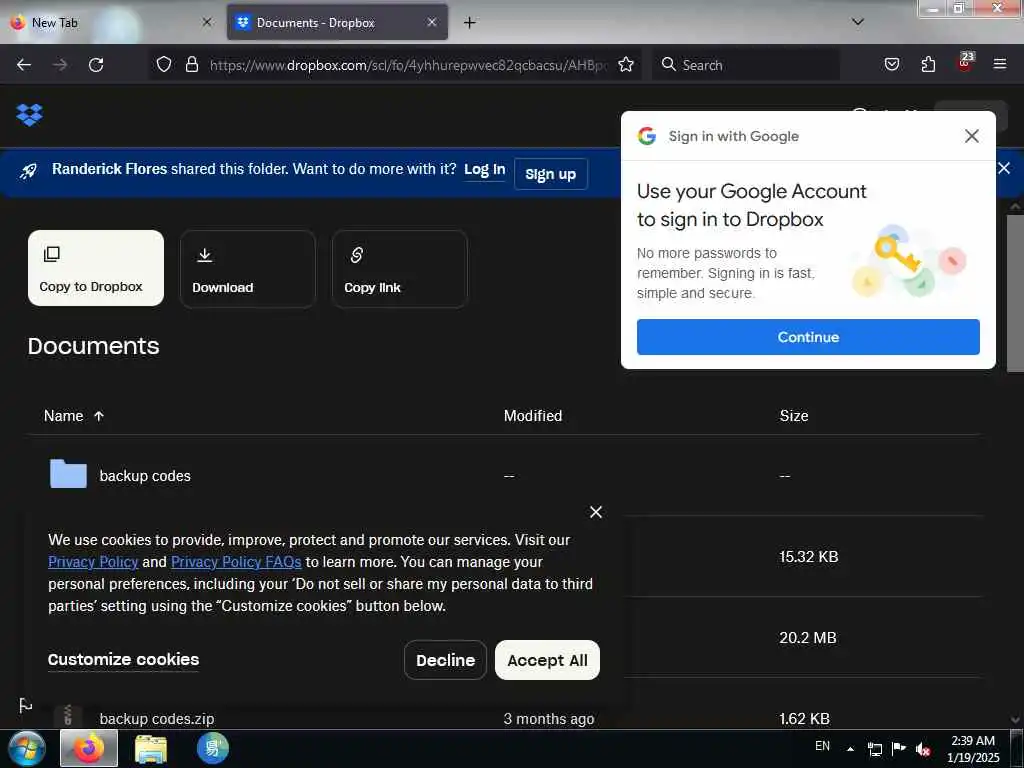Click the EN language indicator

(x=822, y=746)
